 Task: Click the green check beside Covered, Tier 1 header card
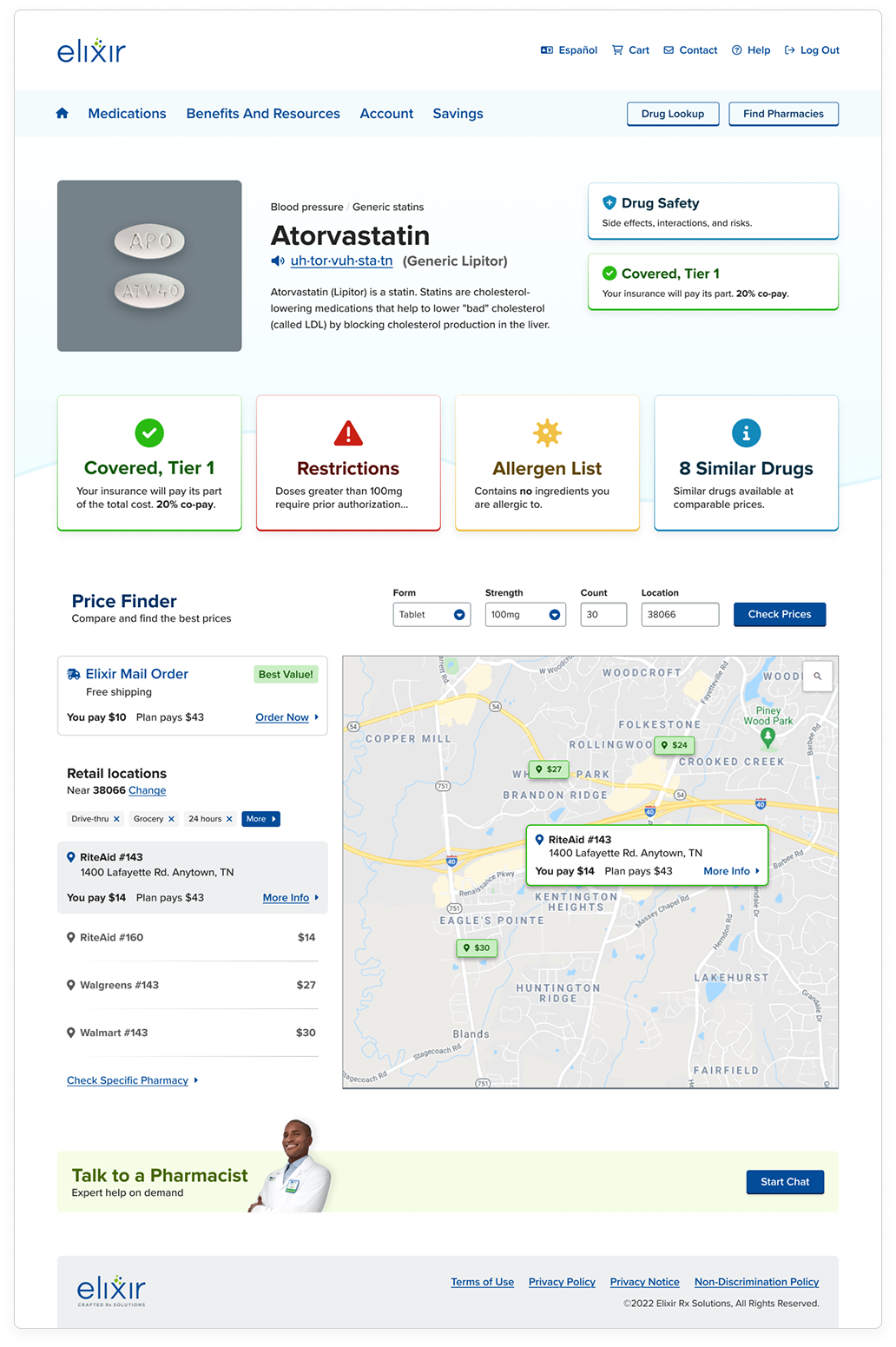coord(609,274)
